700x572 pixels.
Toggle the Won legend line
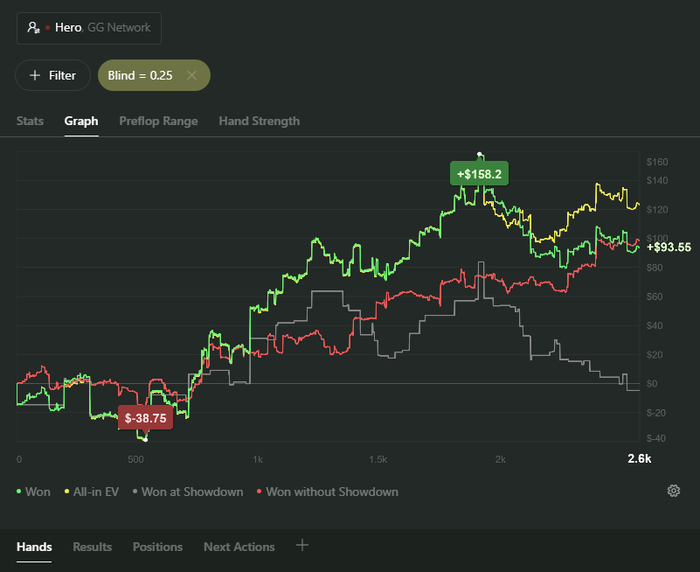tap(34, 492)
